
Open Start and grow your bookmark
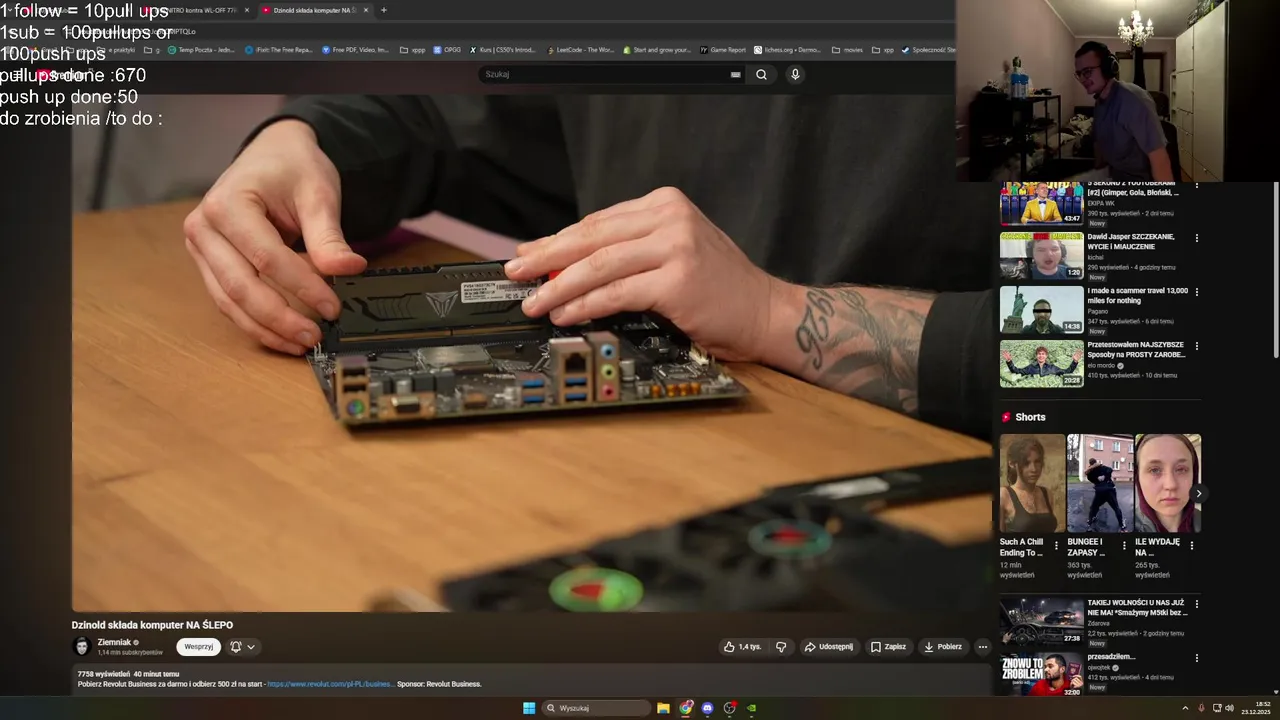657,49
